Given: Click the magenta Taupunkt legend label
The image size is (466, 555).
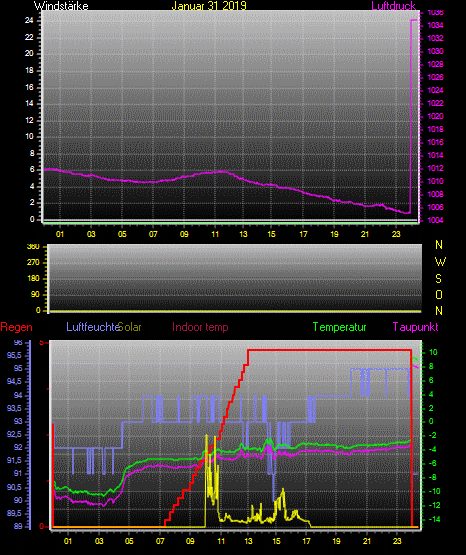Looking at the screenshot, I should pos(415,327).
